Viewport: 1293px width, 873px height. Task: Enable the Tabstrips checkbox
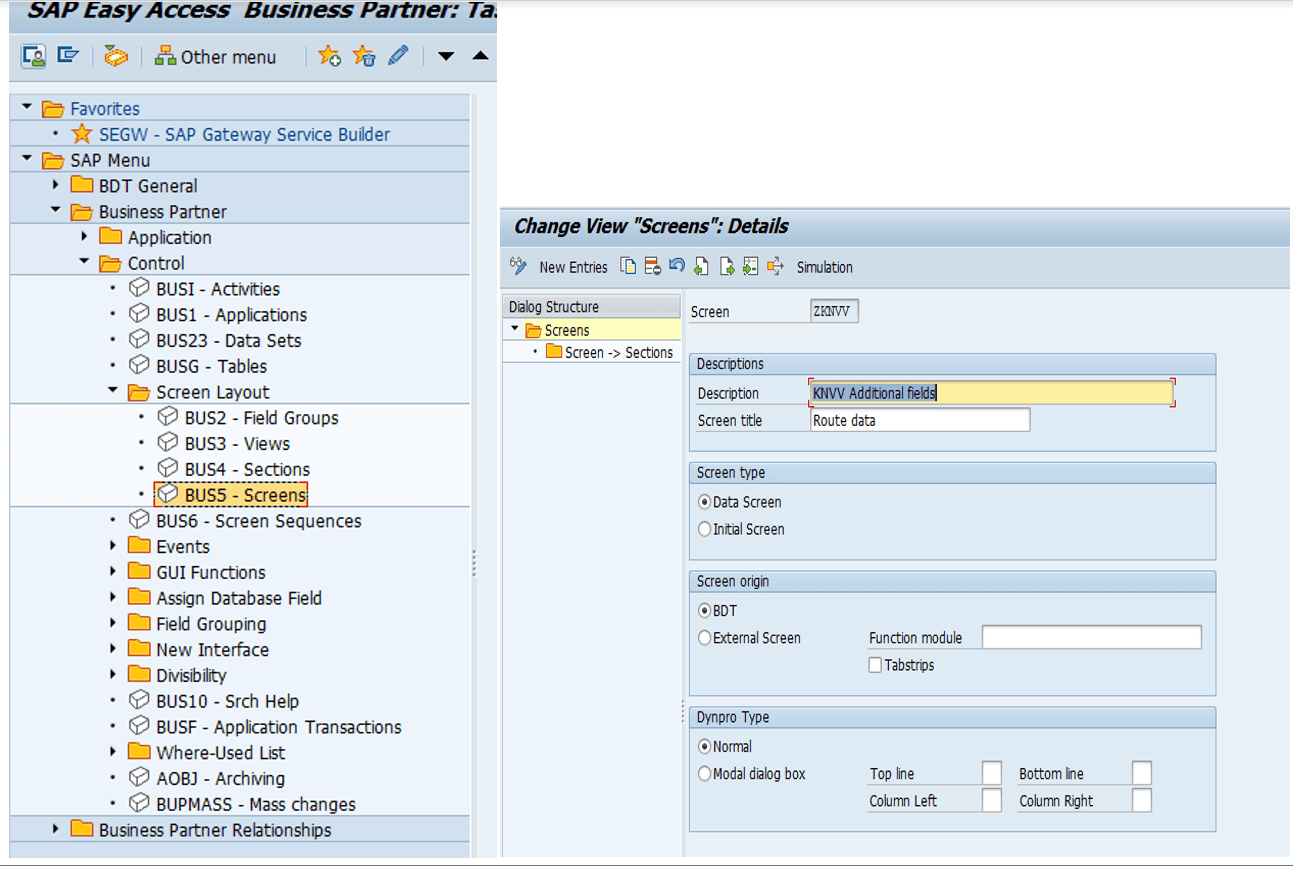coord(875,664)
